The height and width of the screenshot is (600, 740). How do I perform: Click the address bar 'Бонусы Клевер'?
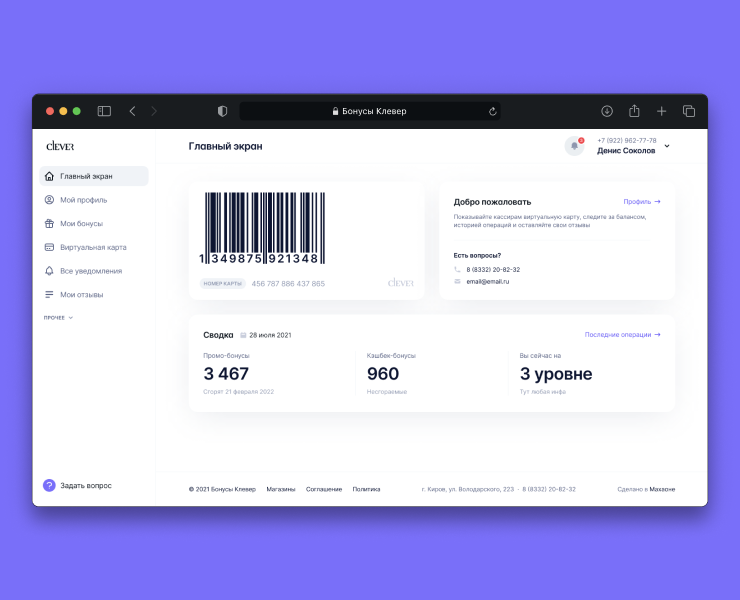370,111
